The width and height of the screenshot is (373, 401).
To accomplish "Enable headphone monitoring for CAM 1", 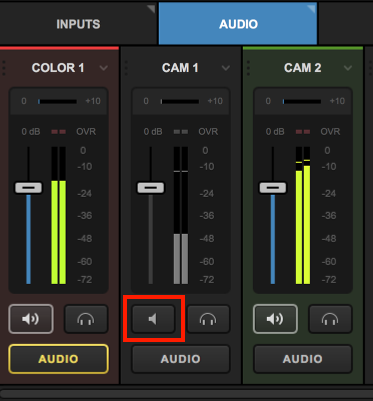I will pyautogui.click(x=208, y=319).
